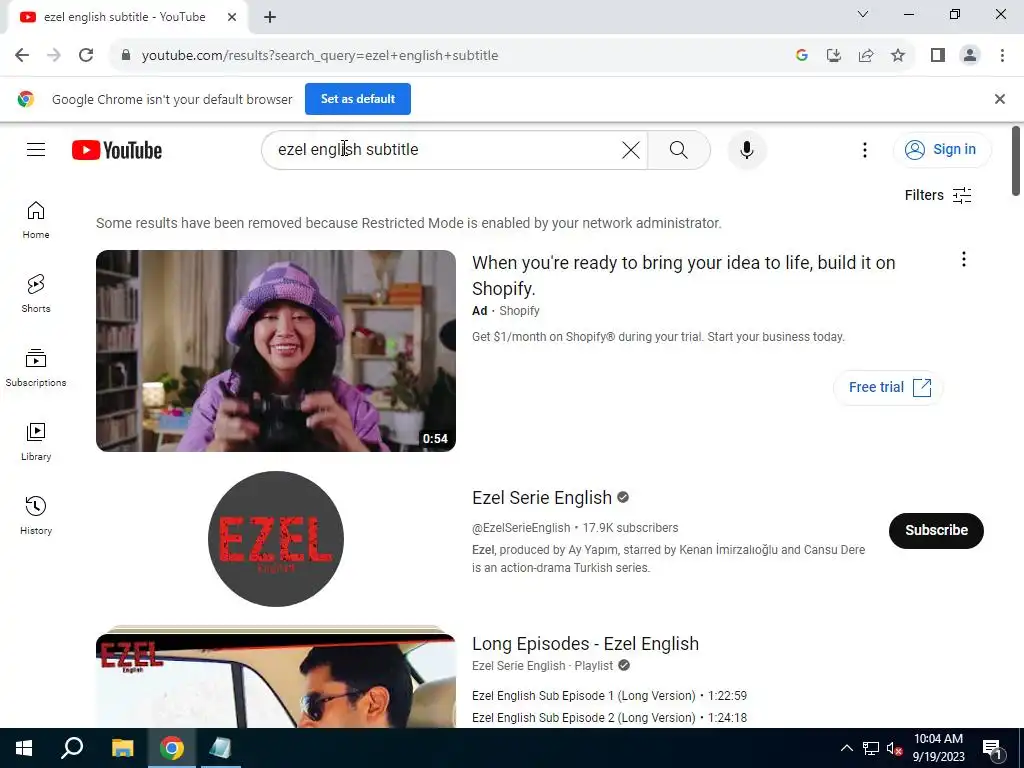The height and width of the screenshot is (768, 1024).
Task: Toggle Chrome side panel
Action: point(938,56)
